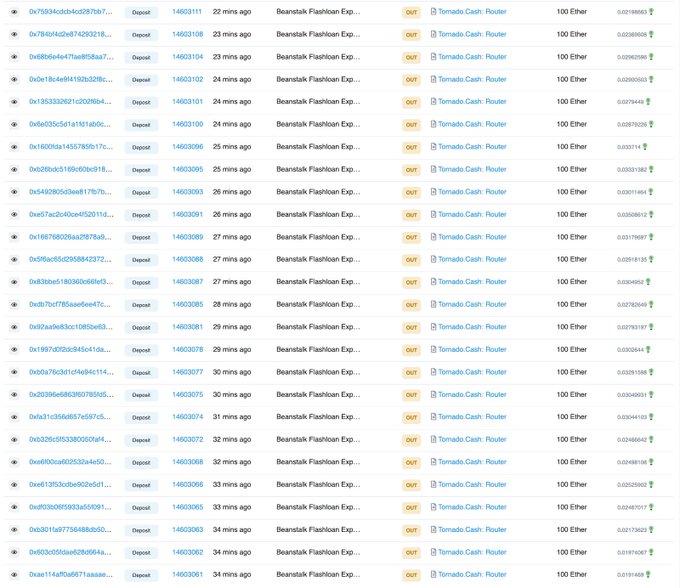680x588 pixels.
Task: Click contract icon in block 14603085 row
Action: click(433, 304)
